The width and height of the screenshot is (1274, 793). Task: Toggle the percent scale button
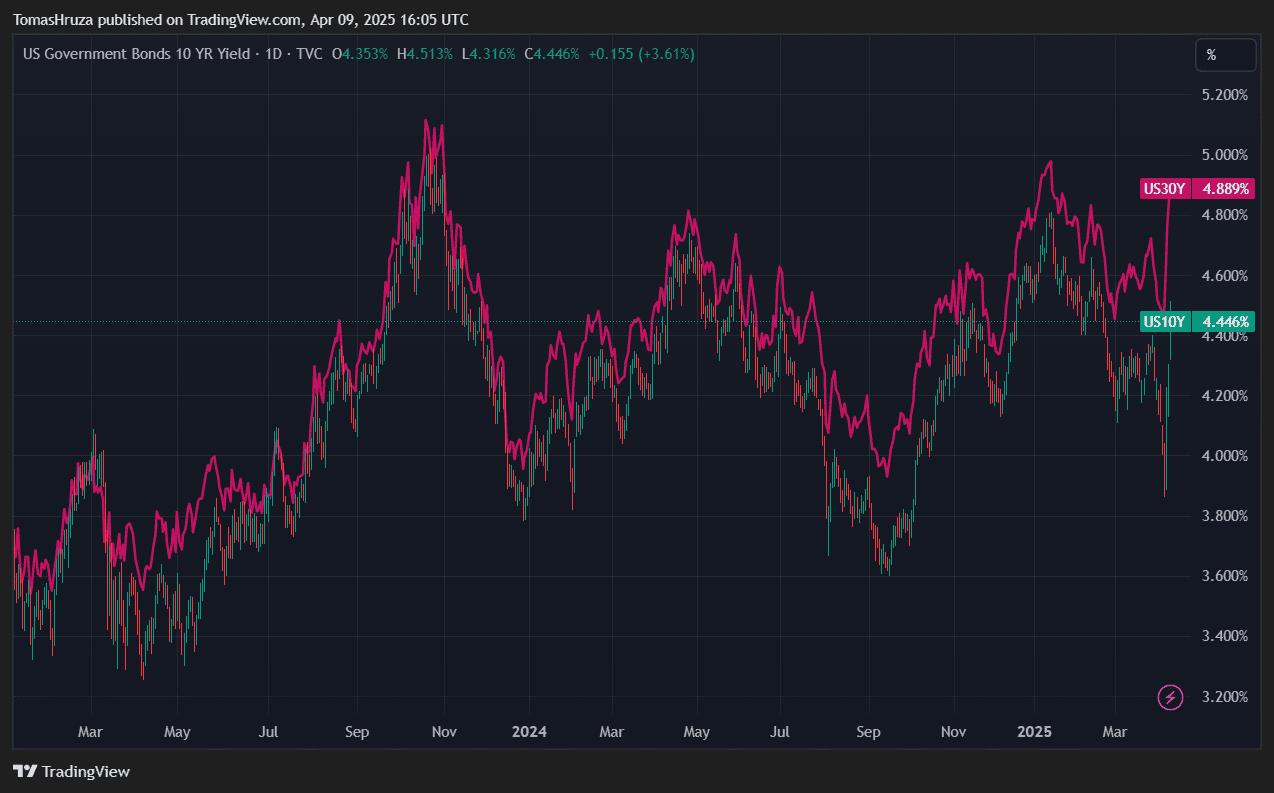pos(1225,56)
